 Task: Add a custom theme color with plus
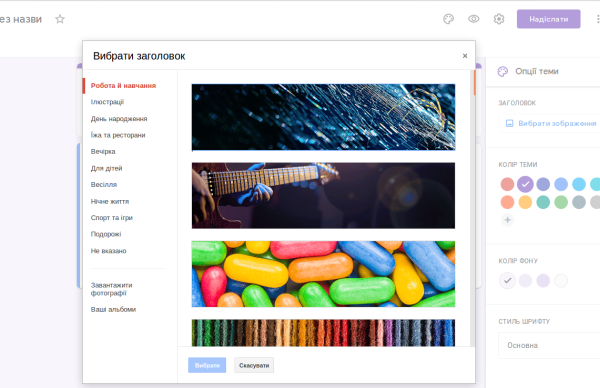507,220
